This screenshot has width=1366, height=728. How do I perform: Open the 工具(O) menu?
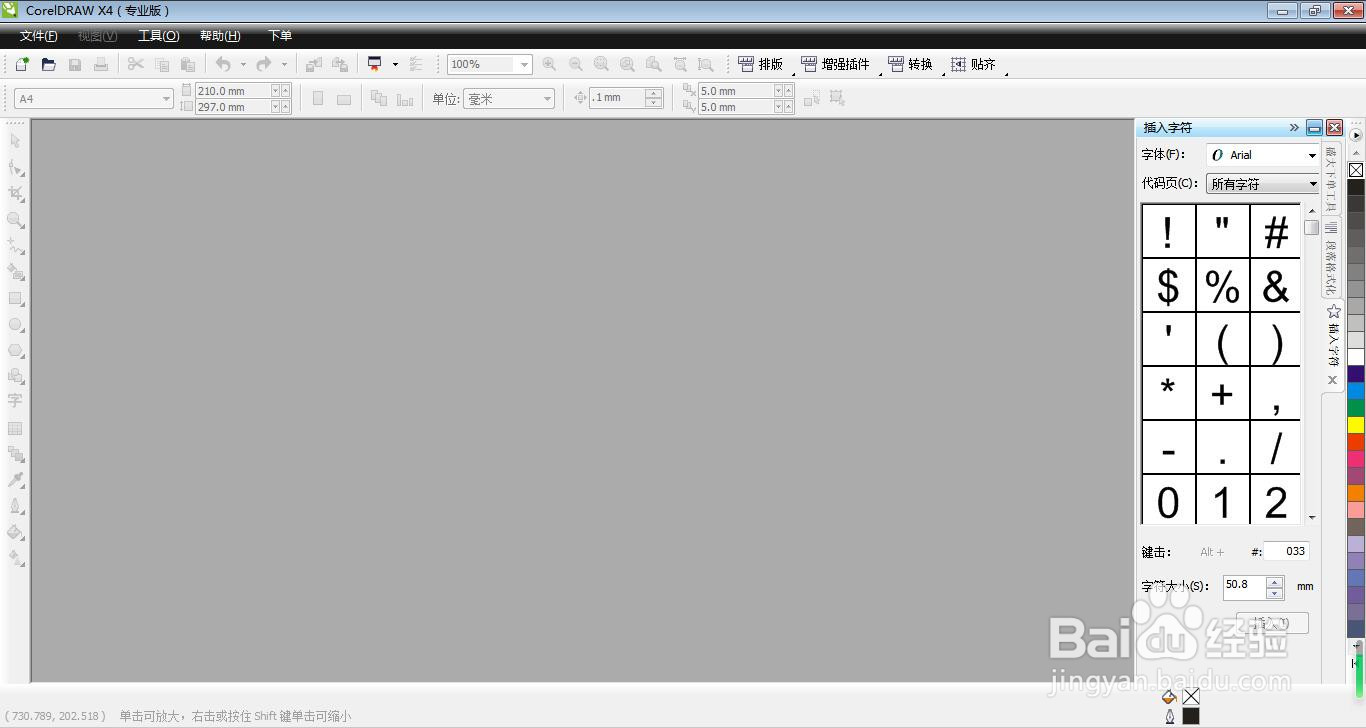pyautogui.click(x=158, y=36)
